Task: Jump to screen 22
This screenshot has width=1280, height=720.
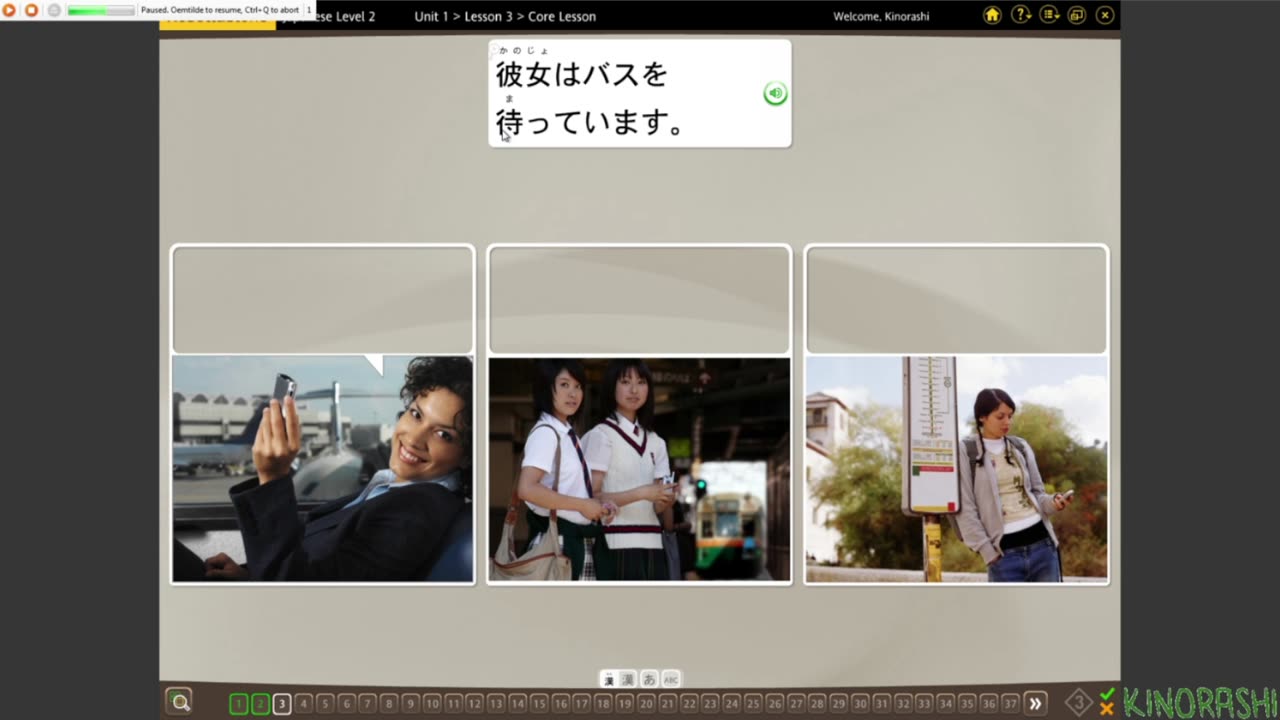Action: 689,703
